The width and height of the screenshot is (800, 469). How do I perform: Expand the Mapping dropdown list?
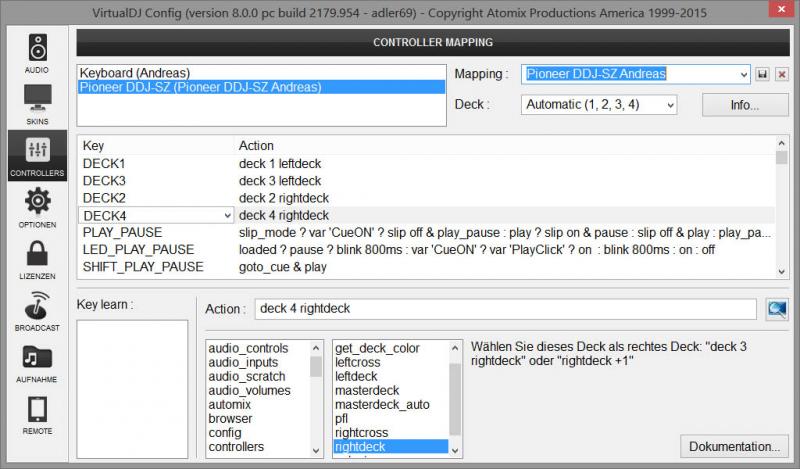(742, 74)
